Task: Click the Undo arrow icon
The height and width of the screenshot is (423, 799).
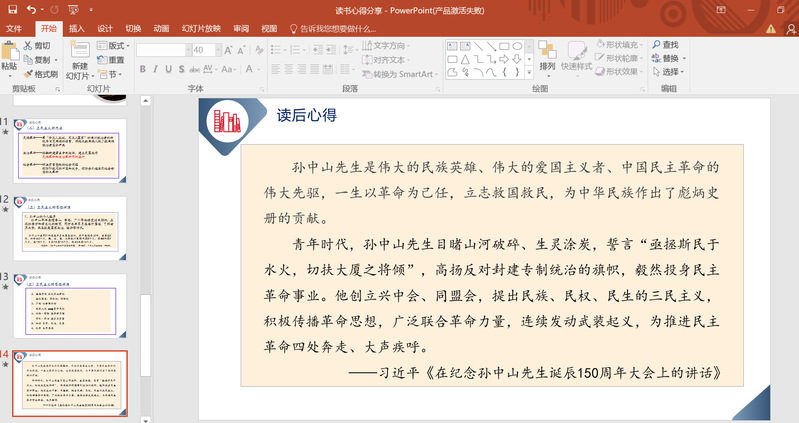Action: click(x=31, y=10)
